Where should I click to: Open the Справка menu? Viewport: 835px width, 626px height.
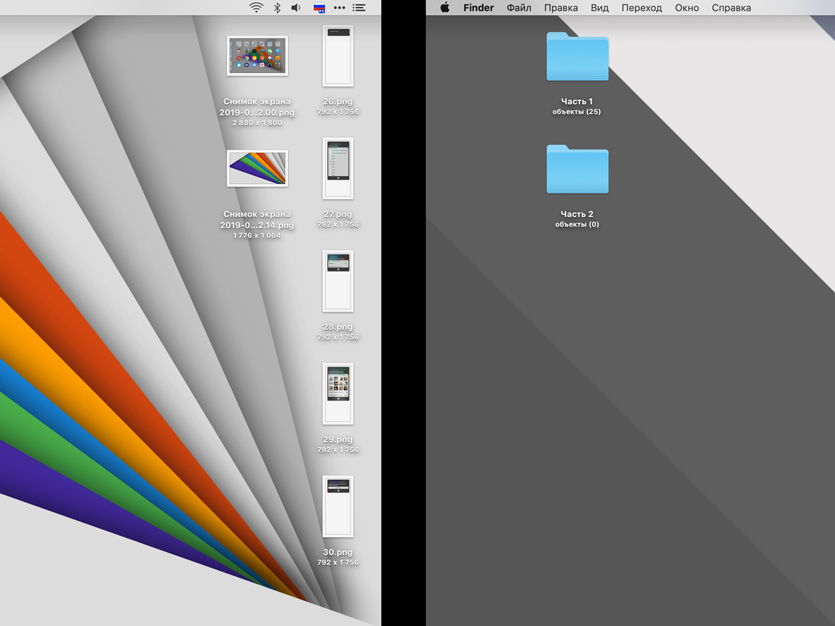pos(731,8)
